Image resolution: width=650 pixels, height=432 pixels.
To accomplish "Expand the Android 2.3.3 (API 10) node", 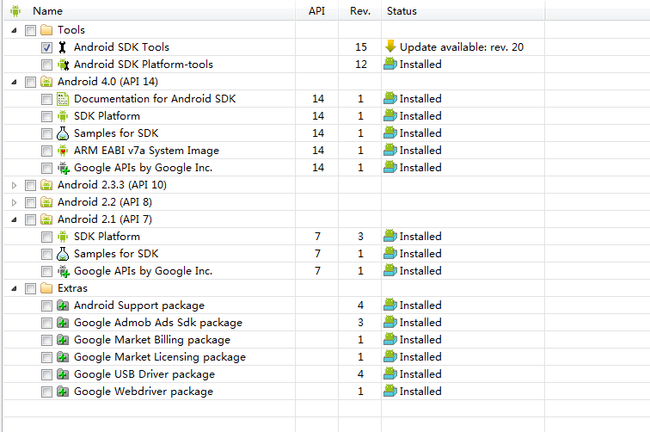I will tap(14, 185).
